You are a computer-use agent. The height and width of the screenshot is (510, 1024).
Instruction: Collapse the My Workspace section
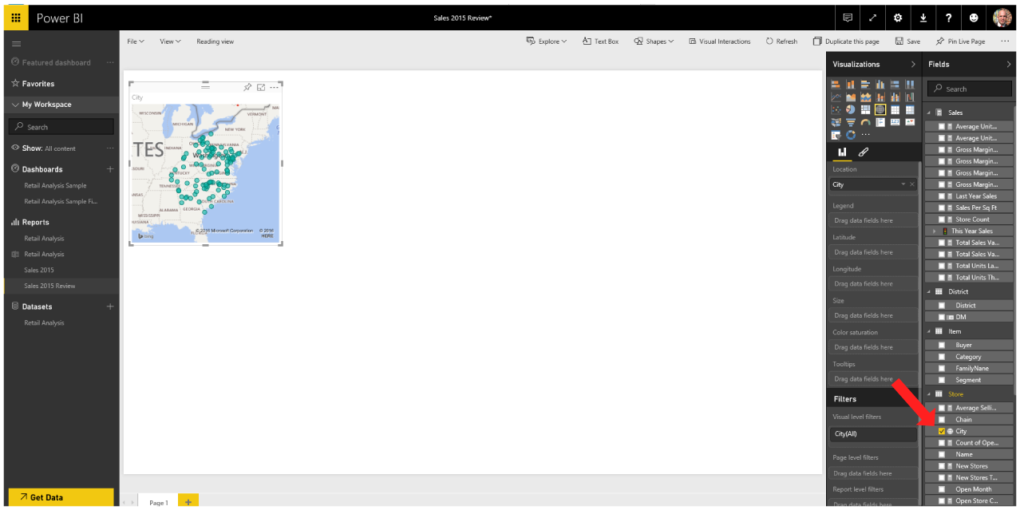click(x=16, y=104)
